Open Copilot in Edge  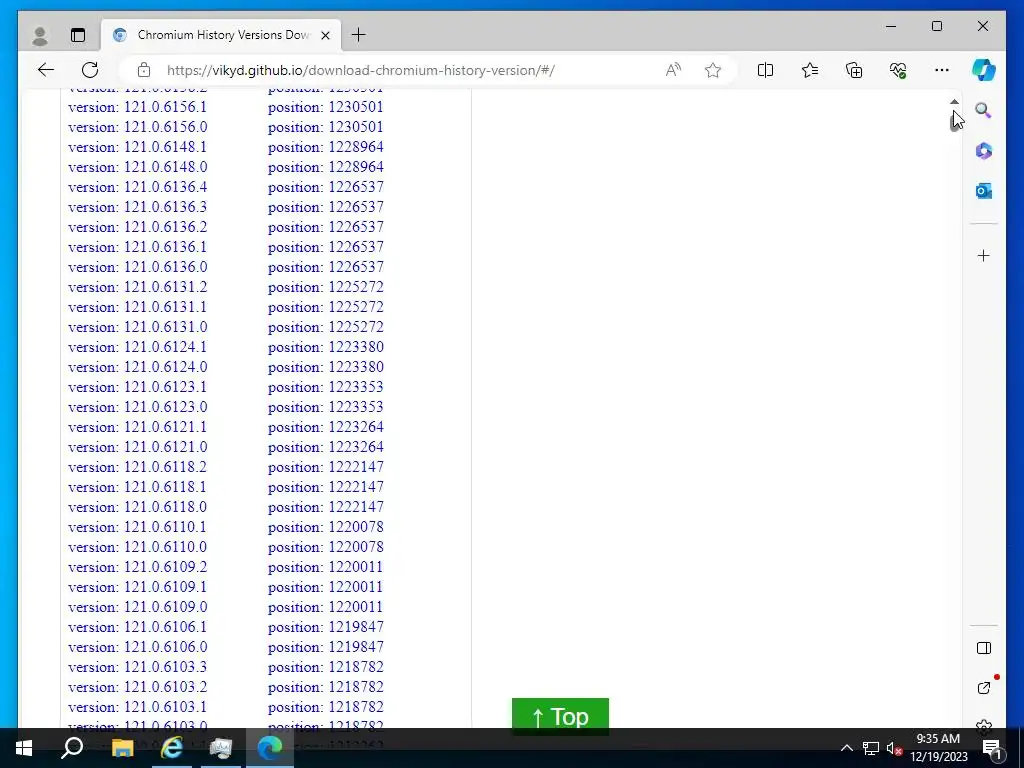pos(984,70)
